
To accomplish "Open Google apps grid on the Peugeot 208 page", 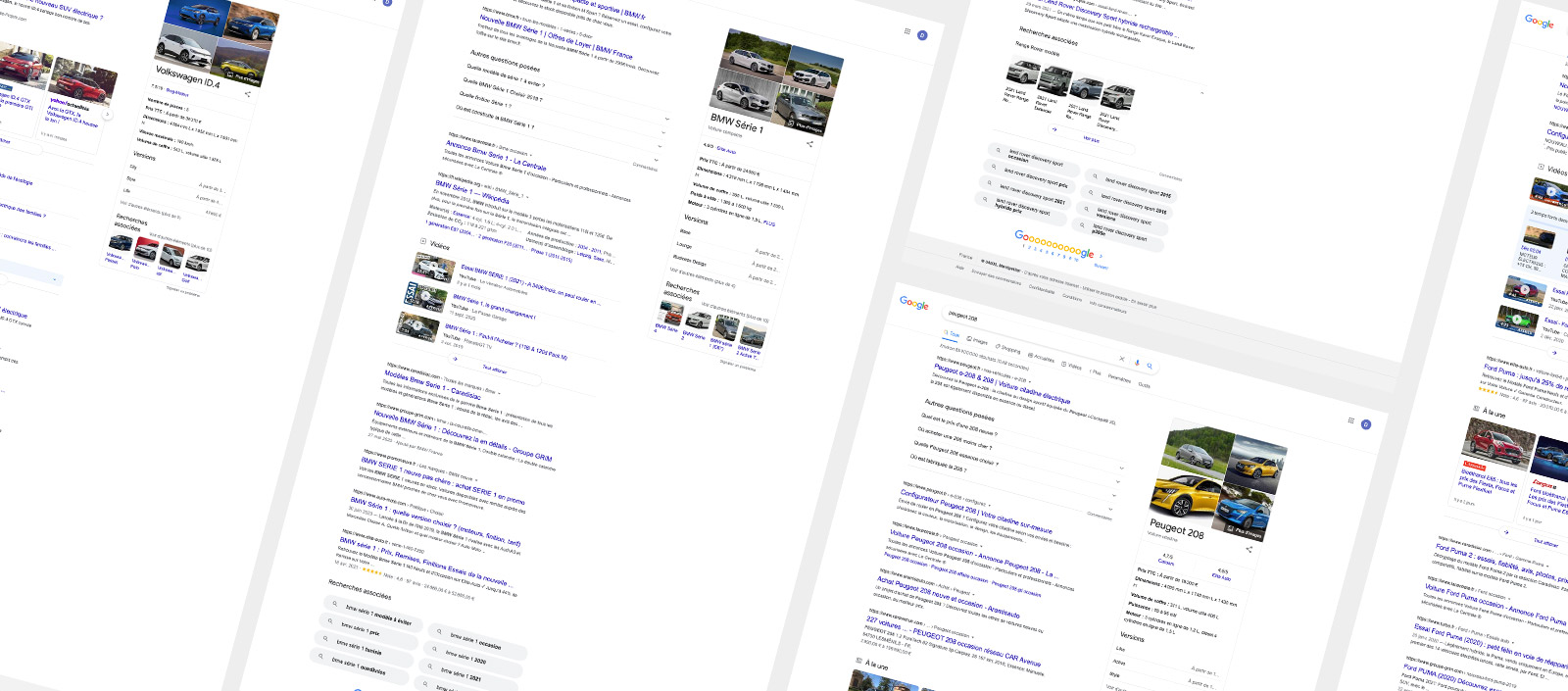I will [x=1350, y=420].
